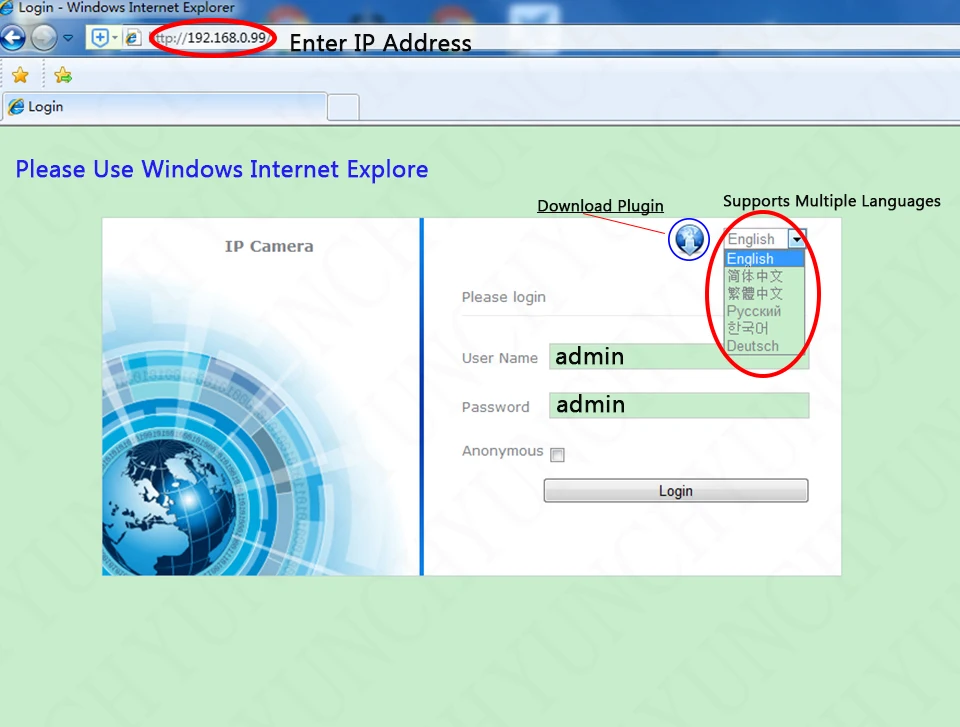Select Русский in the language list
This screenshot has width=960, height=727.
click(x=764, y=311)
